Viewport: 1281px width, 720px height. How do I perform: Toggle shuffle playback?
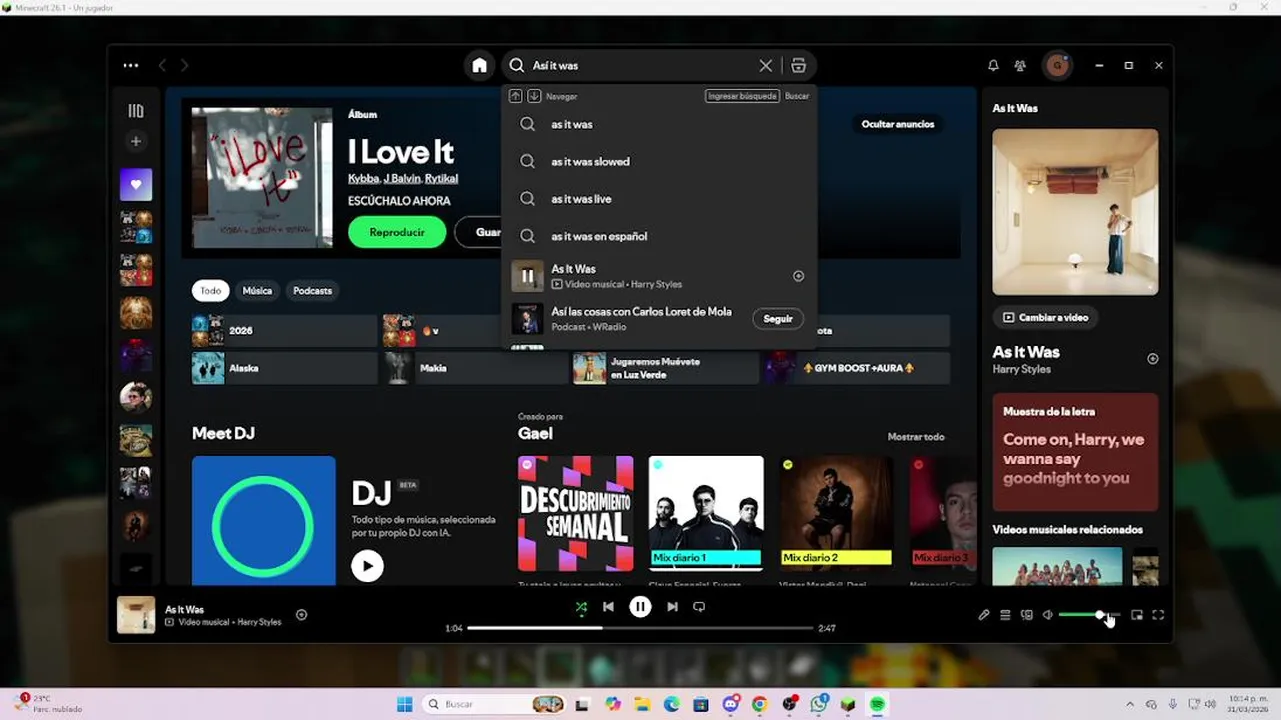[x=581, y=606]
